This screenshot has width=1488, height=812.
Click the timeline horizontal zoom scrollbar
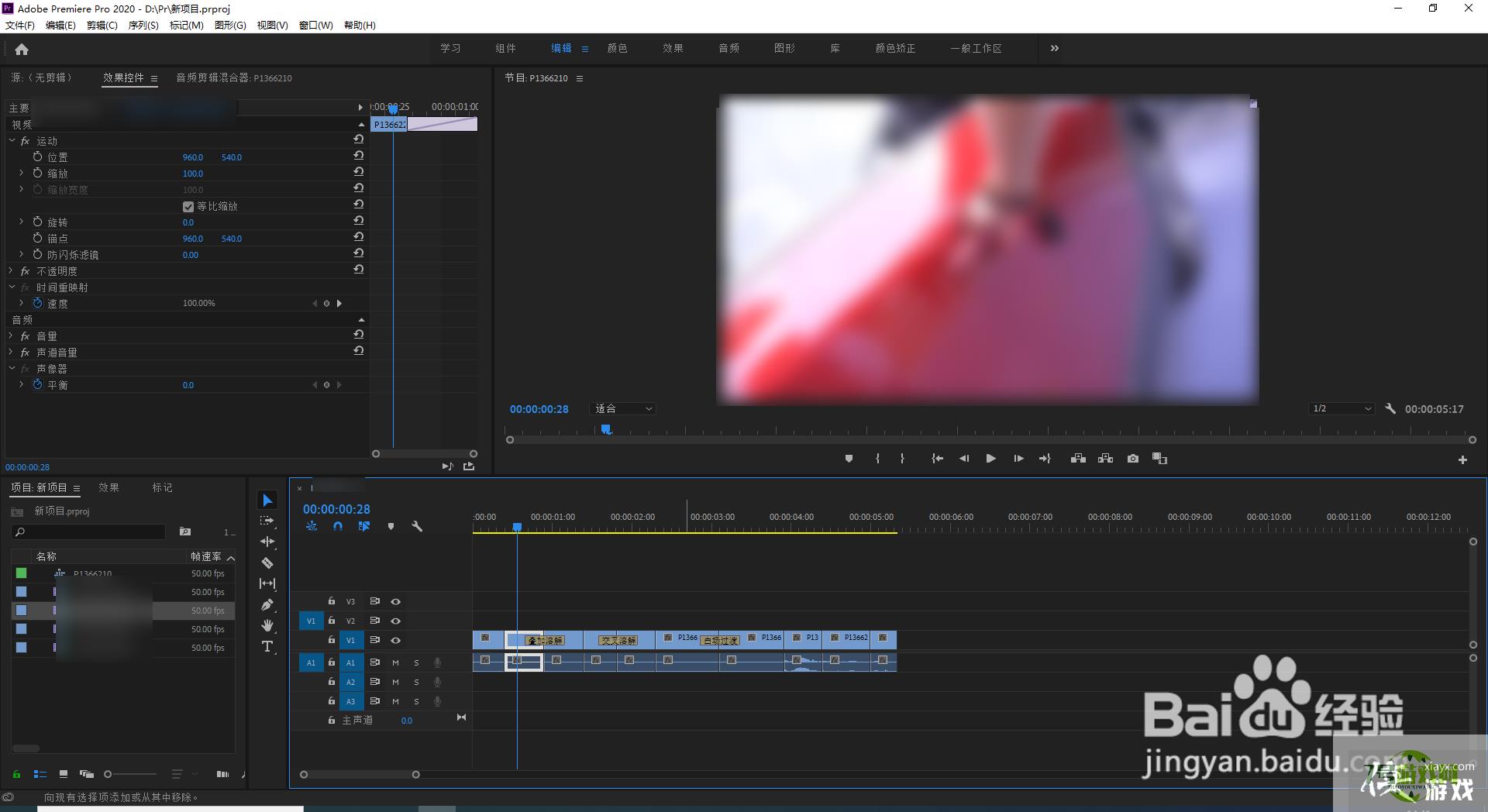[360, 774]
